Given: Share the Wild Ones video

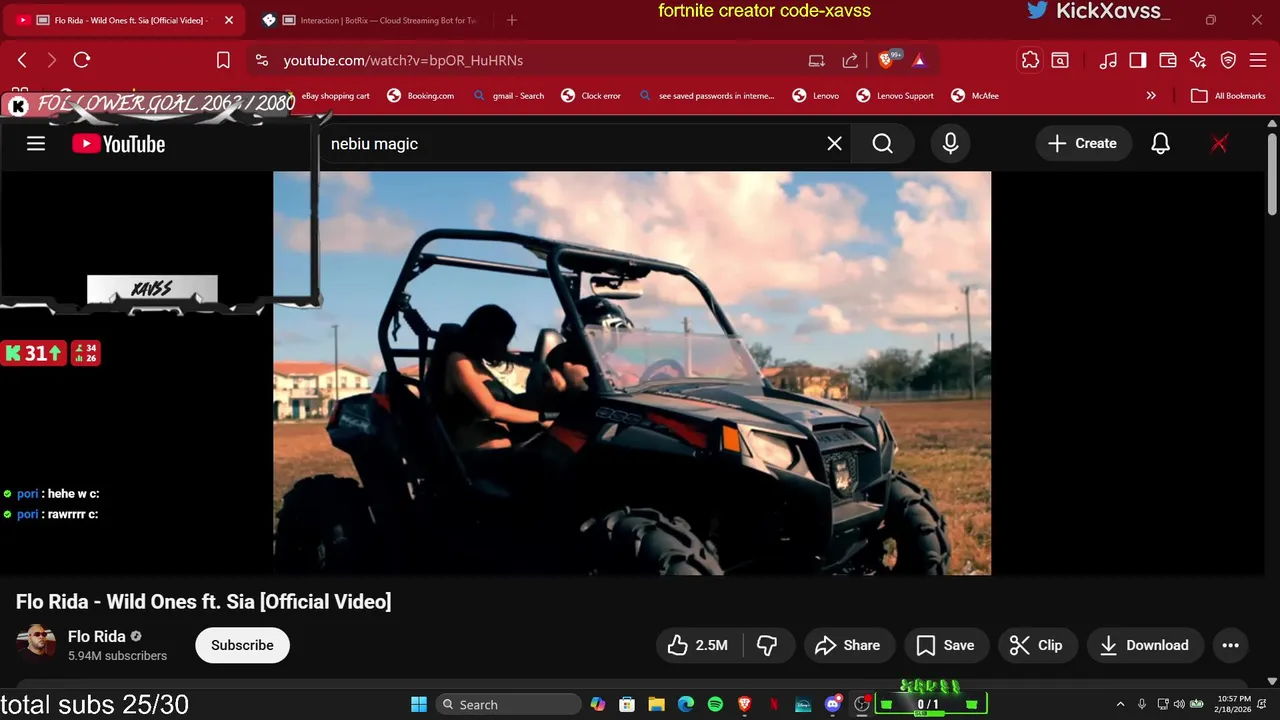Looking at the screenshot, I should (x=848, y=645).
